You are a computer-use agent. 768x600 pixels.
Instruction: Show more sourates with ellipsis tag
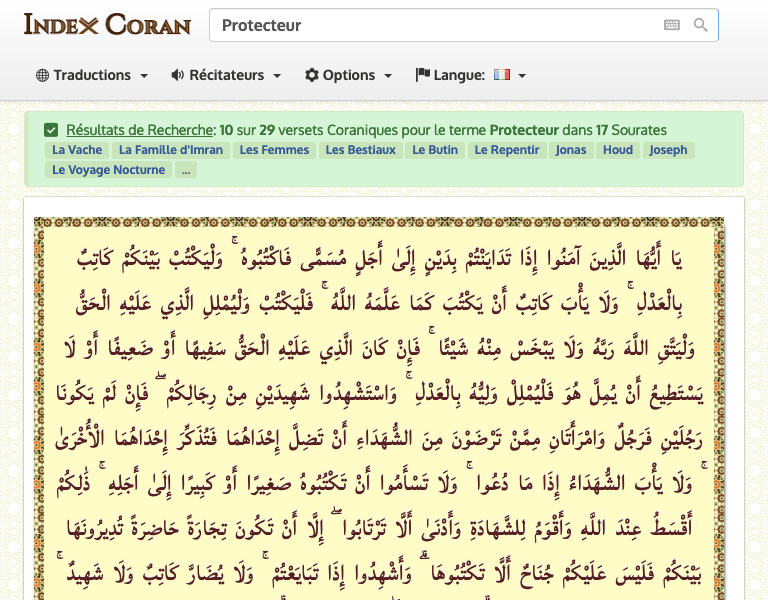185,170
